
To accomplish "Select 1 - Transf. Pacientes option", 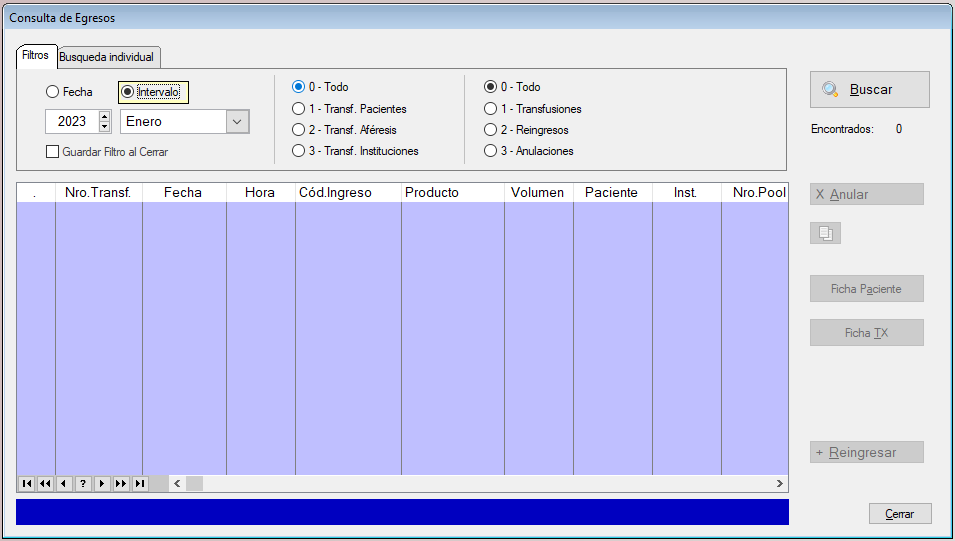I will (x=298, y=109).
